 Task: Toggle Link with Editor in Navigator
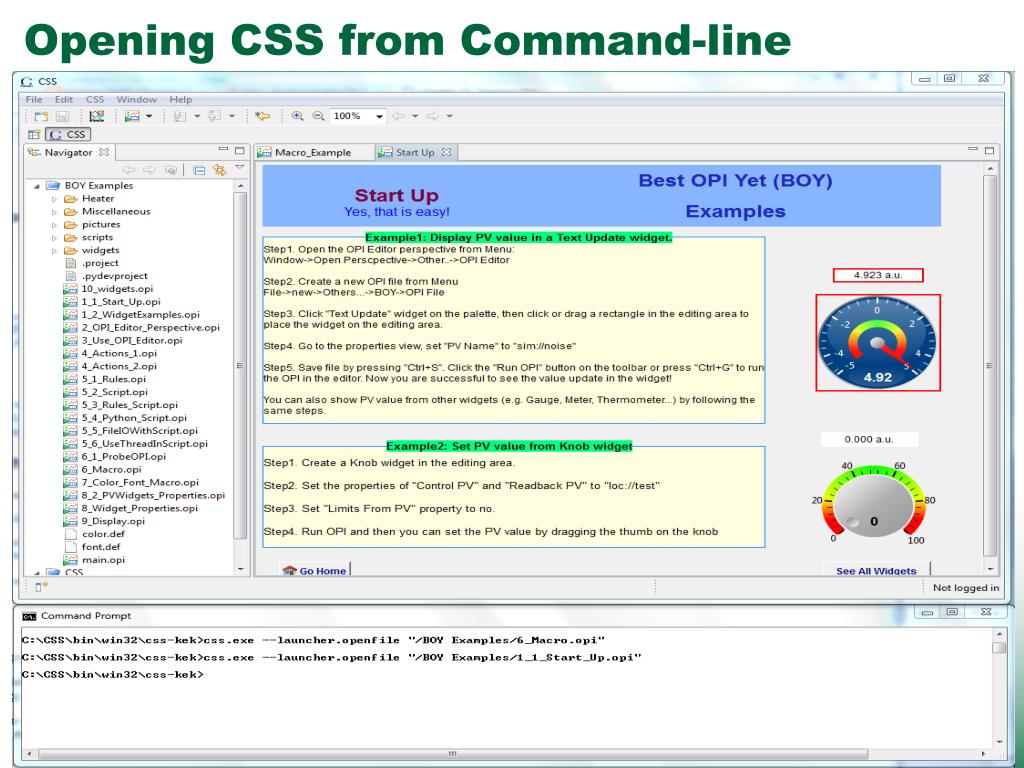[219, 170]
